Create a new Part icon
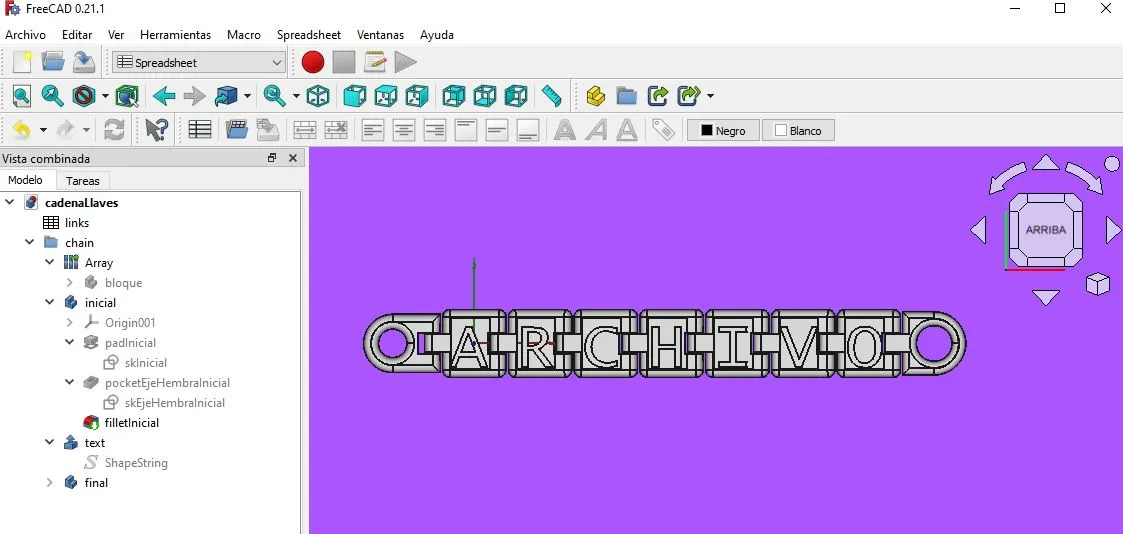 pos(595,95)
